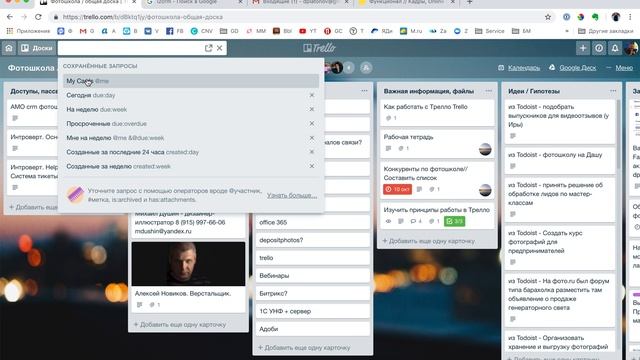This screenshot has width=640, height=360.
Task: Create new item with the plus icon
Action: coord(583,48)
